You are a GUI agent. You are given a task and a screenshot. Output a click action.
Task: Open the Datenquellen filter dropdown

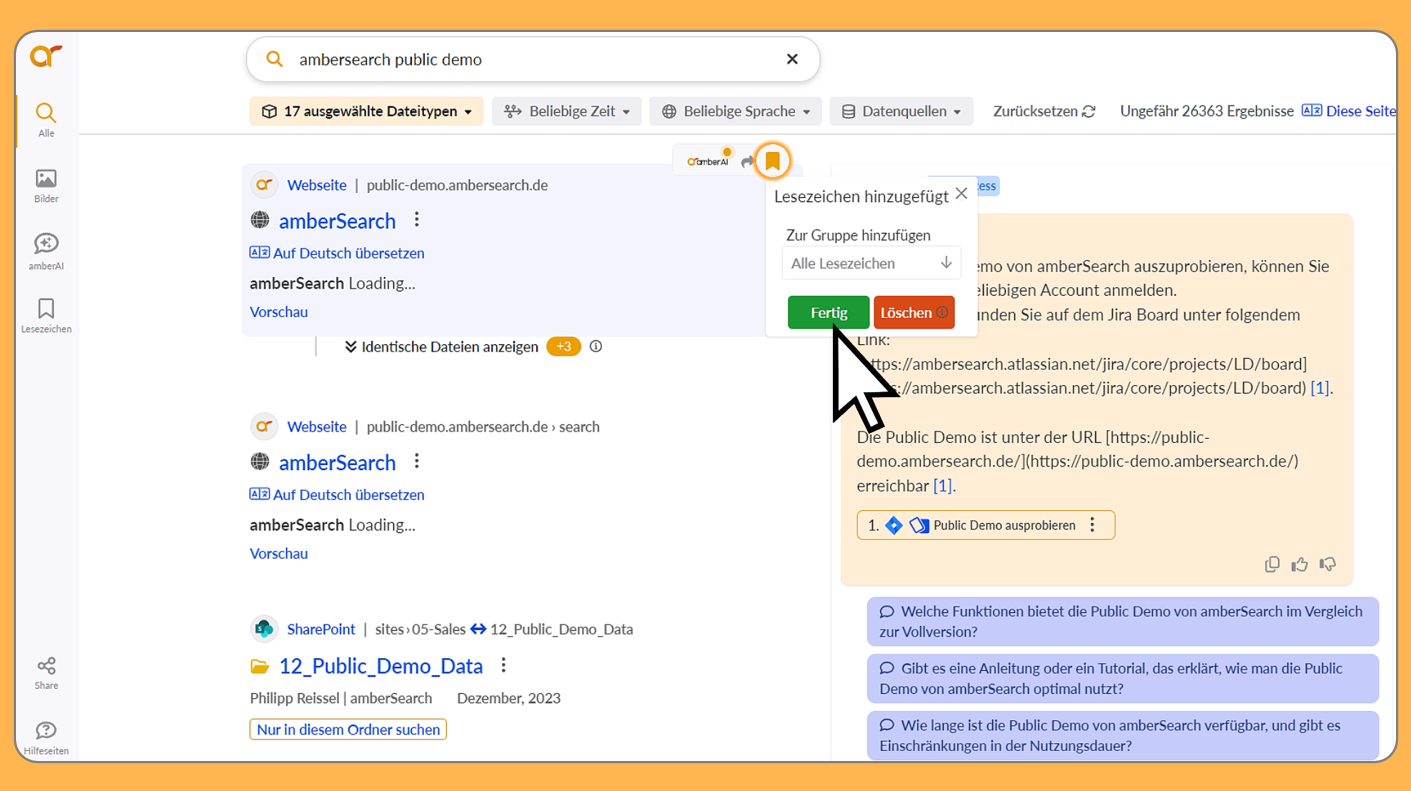[x=901, y=111]
